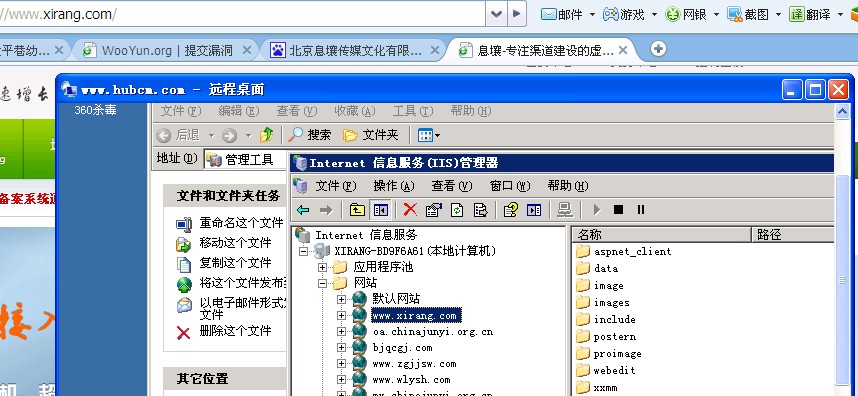Screen dimensions: 858x396
Task: Expand the www.xirang.com site node
Action: point(341,316)
